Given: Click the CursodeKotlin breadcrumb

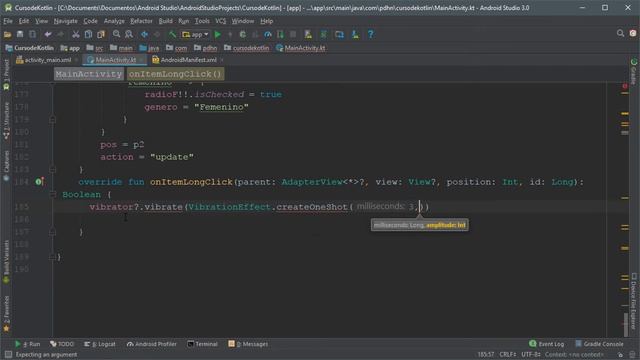Looking at the screenshot, I should coord(29,48).
